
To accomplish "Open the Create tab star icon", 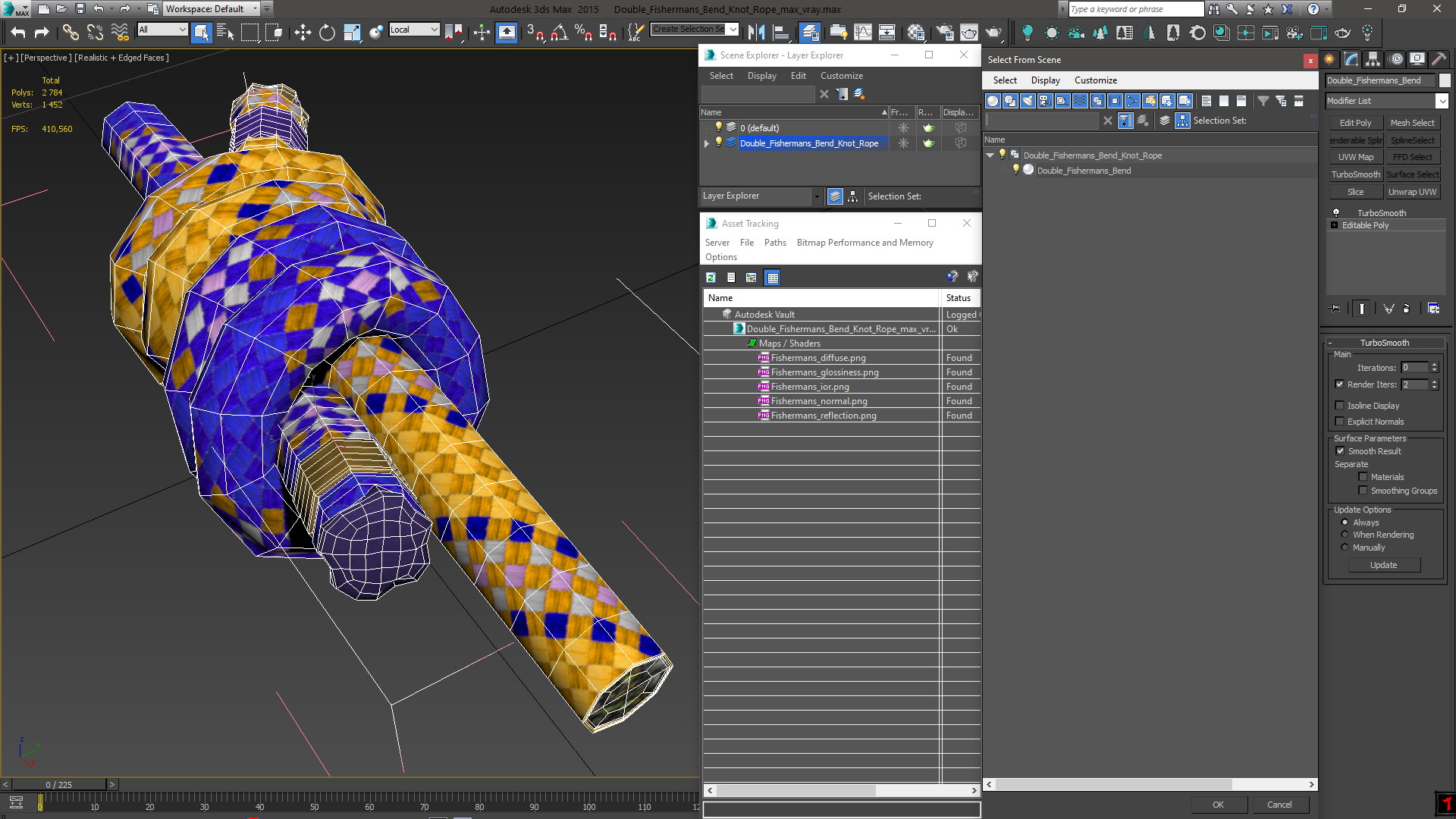I will click(x=1330, y=59).
